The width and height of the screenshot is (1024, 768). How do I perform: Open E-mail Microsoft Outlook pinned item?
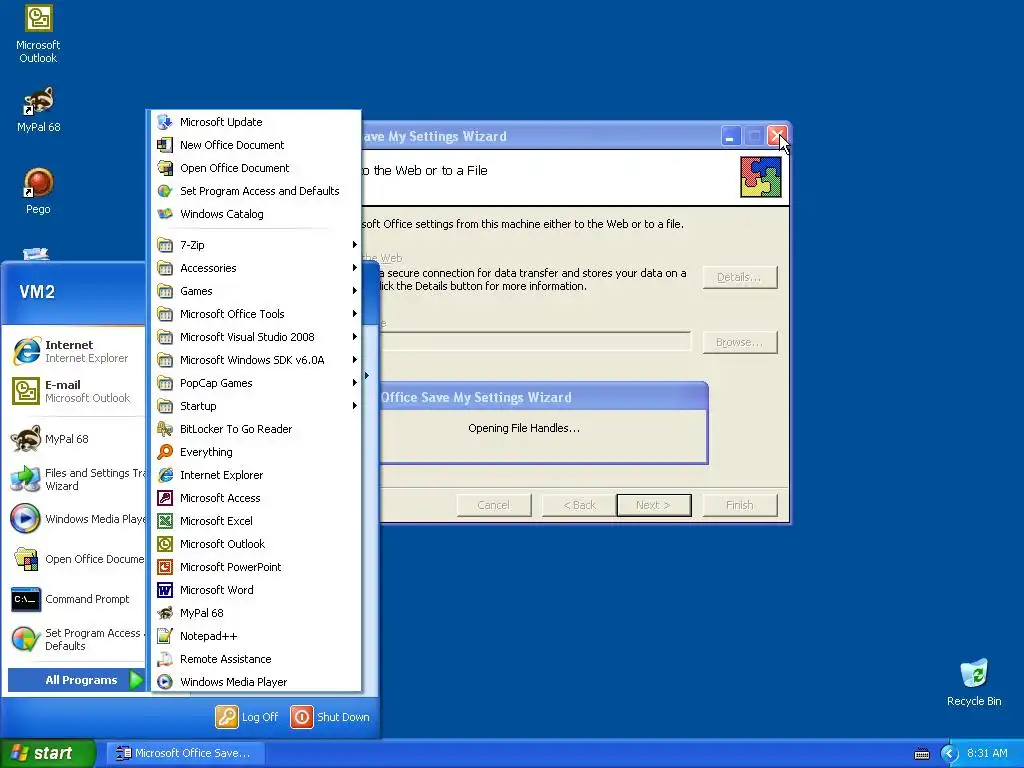76,391
